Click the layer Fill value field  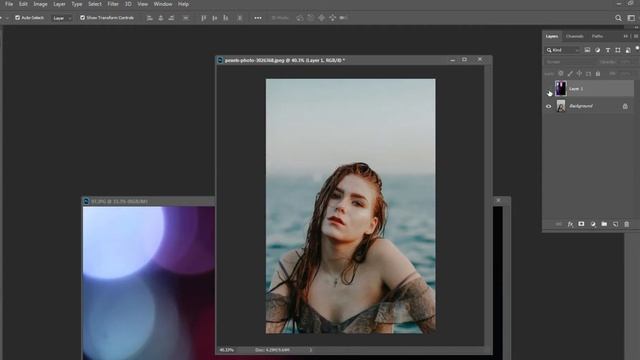tap(626, 74)
